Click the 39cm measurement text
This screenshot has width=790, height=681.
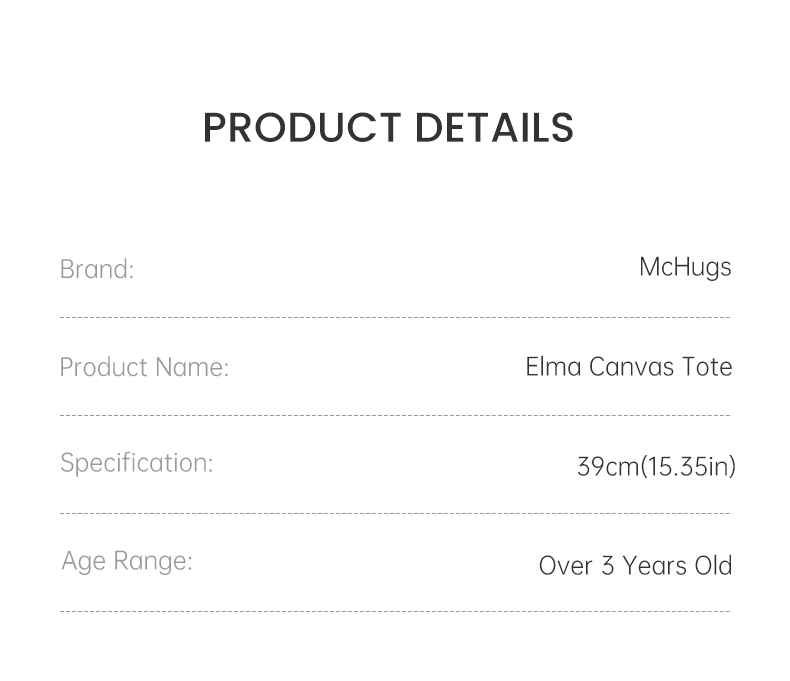[607, 466]
